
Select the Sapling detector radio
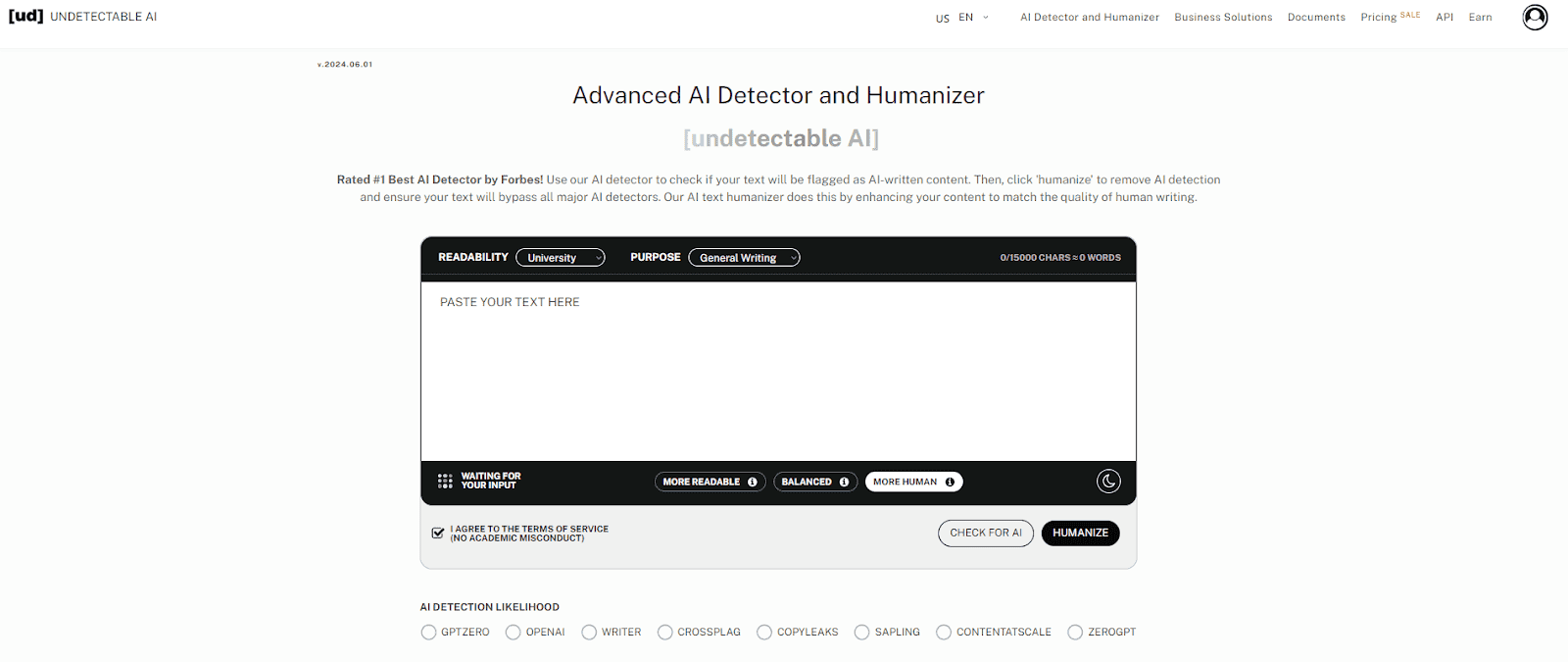[861, 633]
